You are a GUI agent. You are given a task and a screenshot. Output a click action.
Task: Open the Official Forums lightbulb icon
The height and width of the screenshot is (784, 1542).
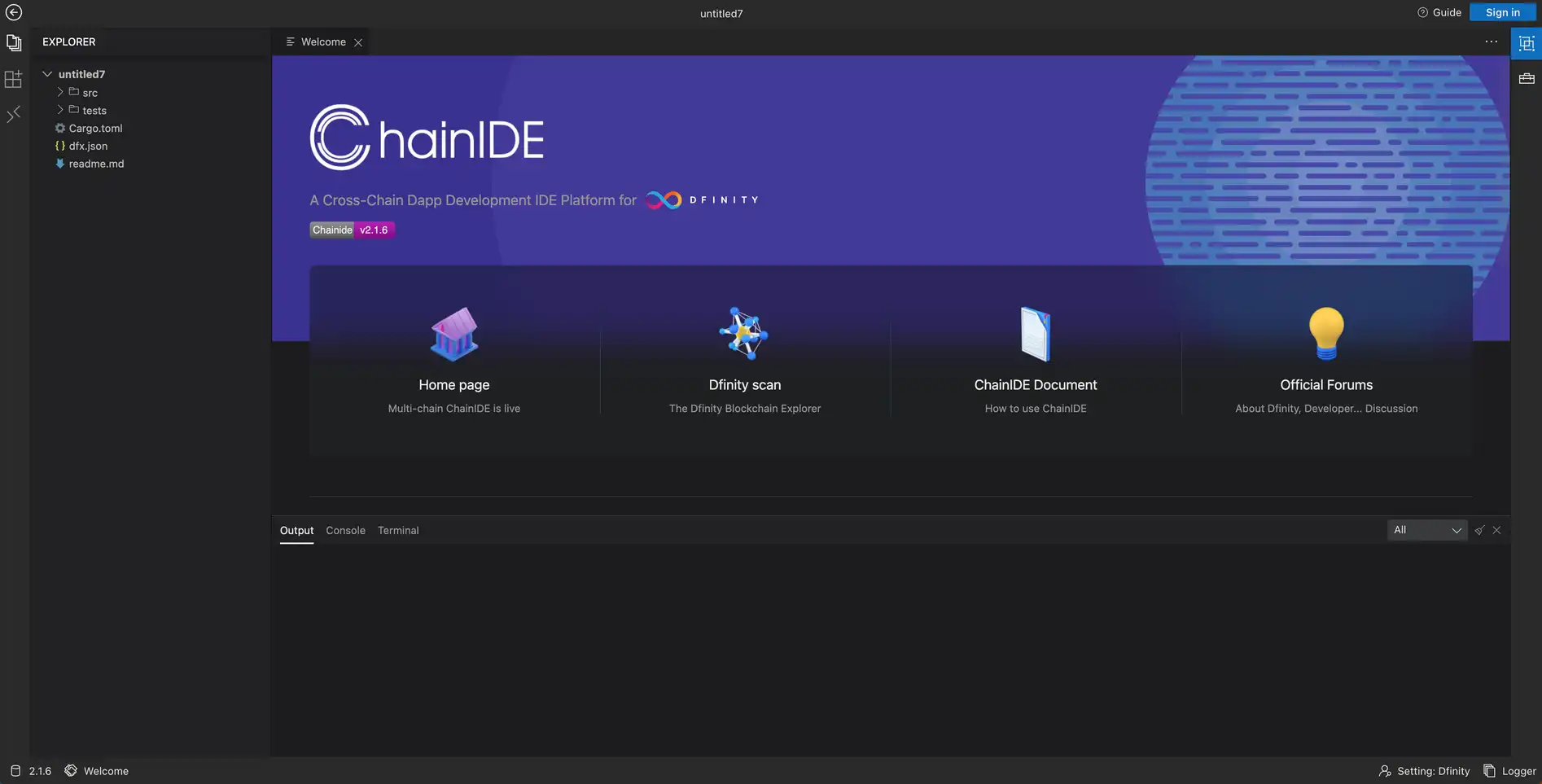coord(1325,334)
